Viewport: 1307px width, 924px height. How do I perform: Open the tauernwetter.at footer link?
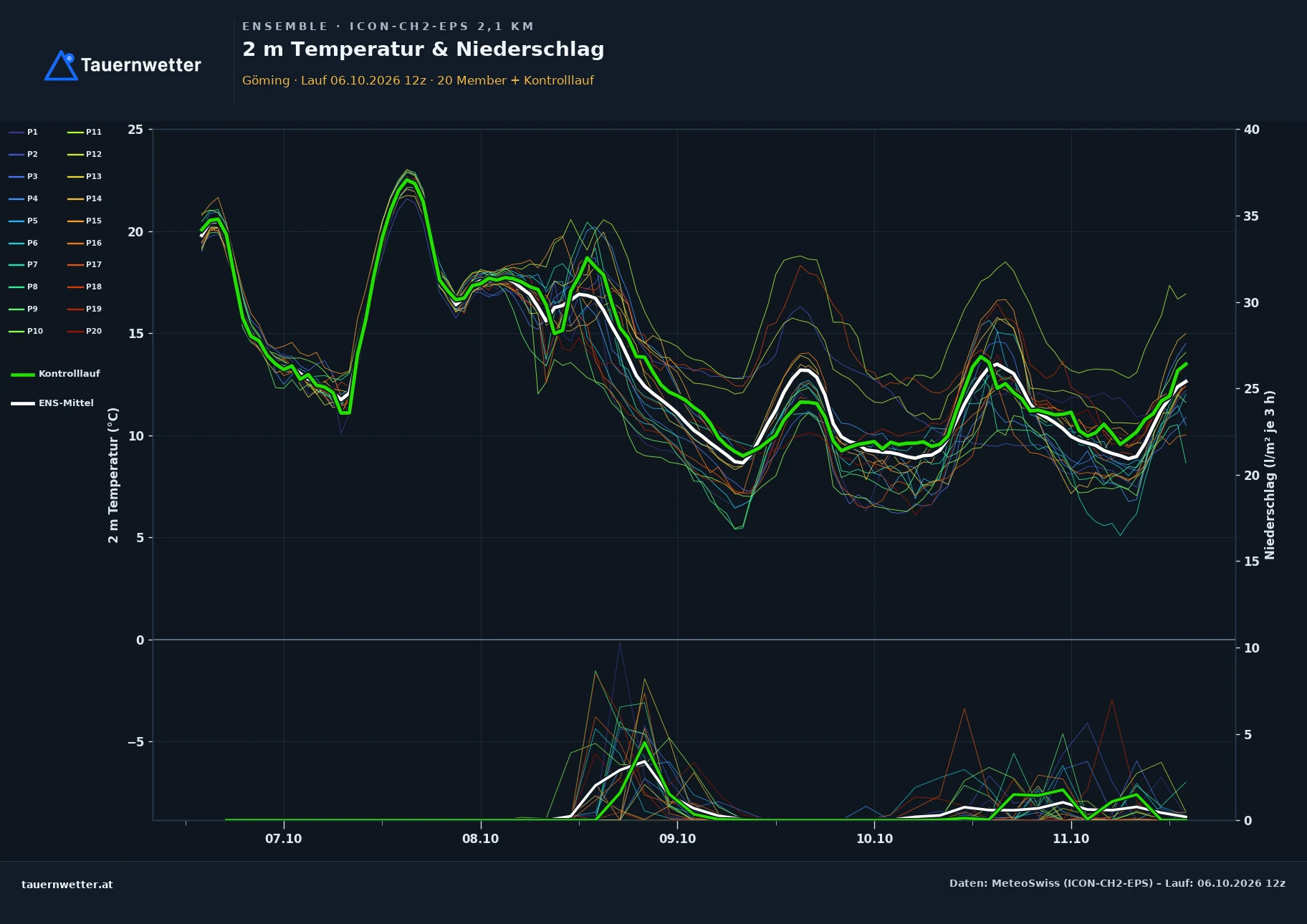tap(67, 885)
